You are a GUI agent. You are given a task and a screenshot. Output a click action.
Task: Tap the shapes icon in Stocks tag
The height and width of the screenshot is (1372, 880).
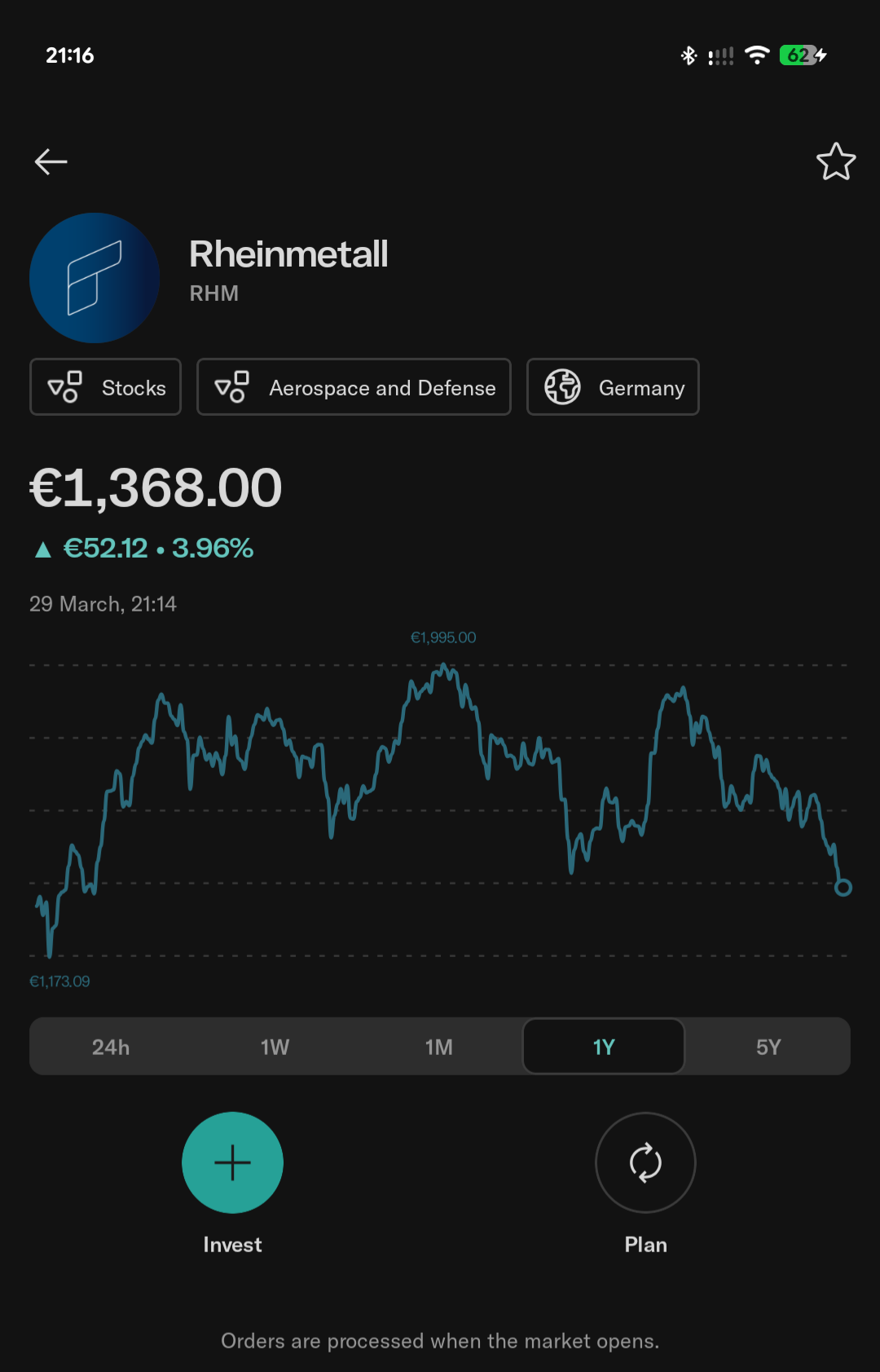[x=65, y=387]
